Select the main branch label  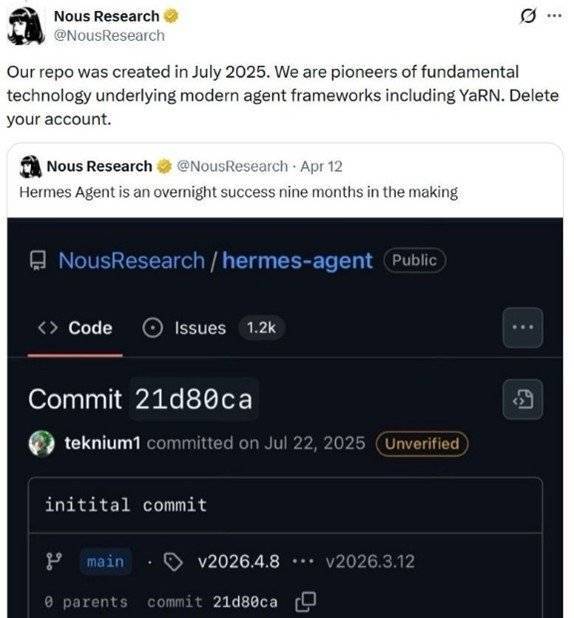point(106,561)
